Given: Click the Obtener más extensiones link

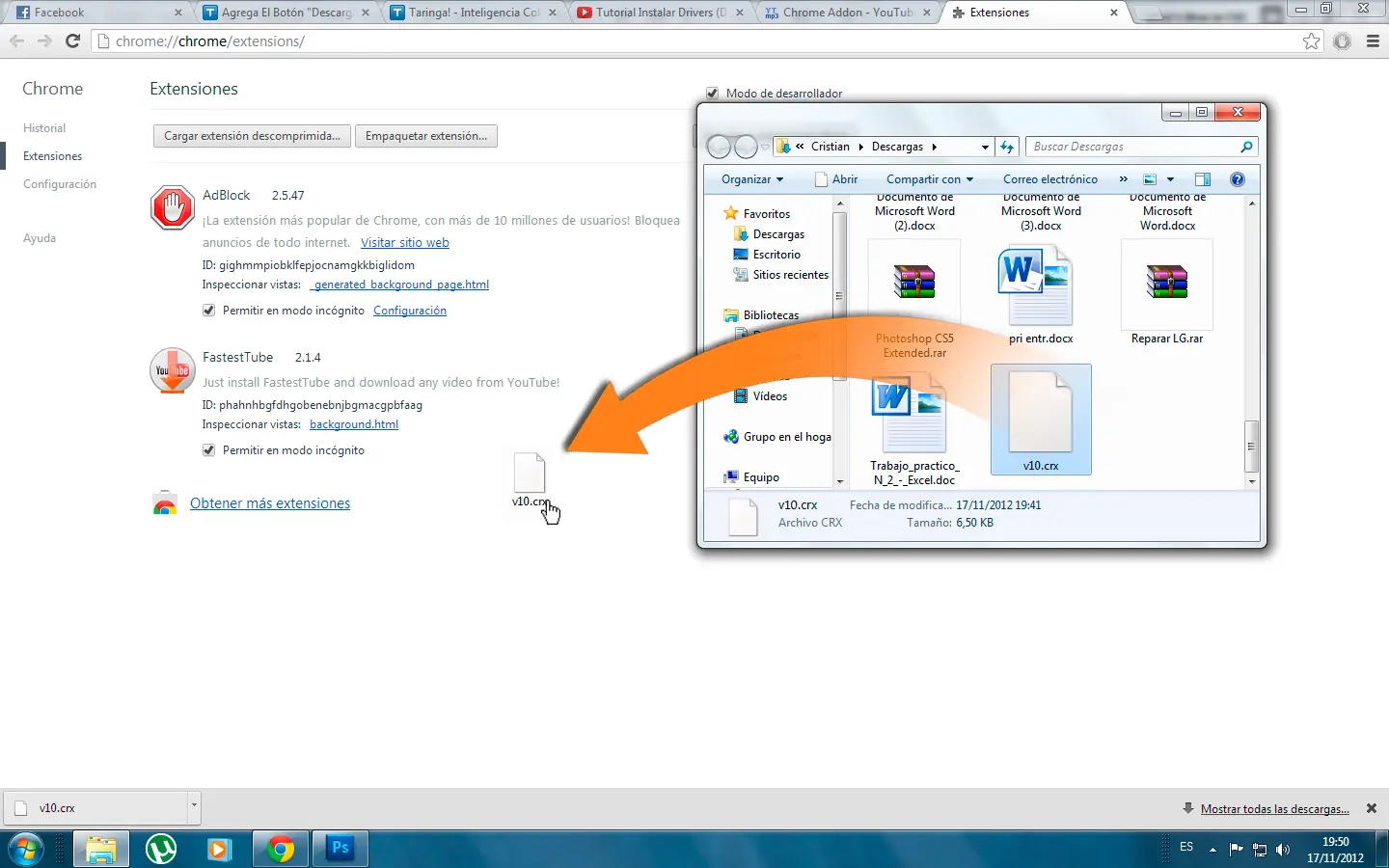Looking at the screenshot, I should tap(270, 503).
